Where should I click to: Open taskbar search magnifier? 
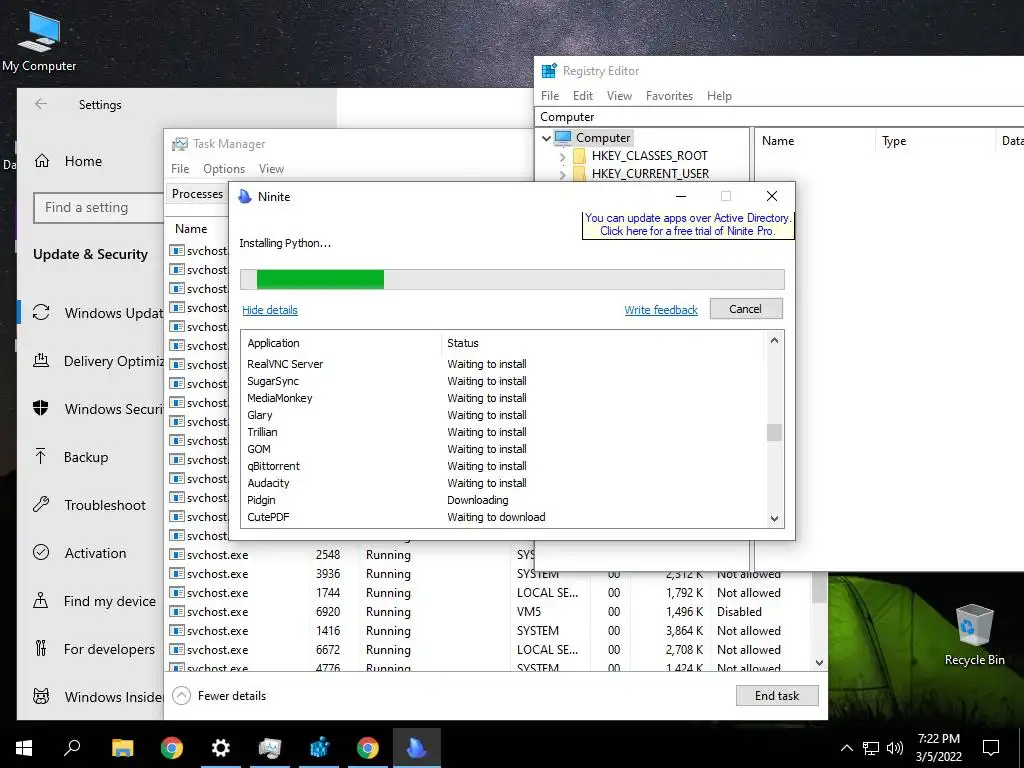tap(72, 748)
